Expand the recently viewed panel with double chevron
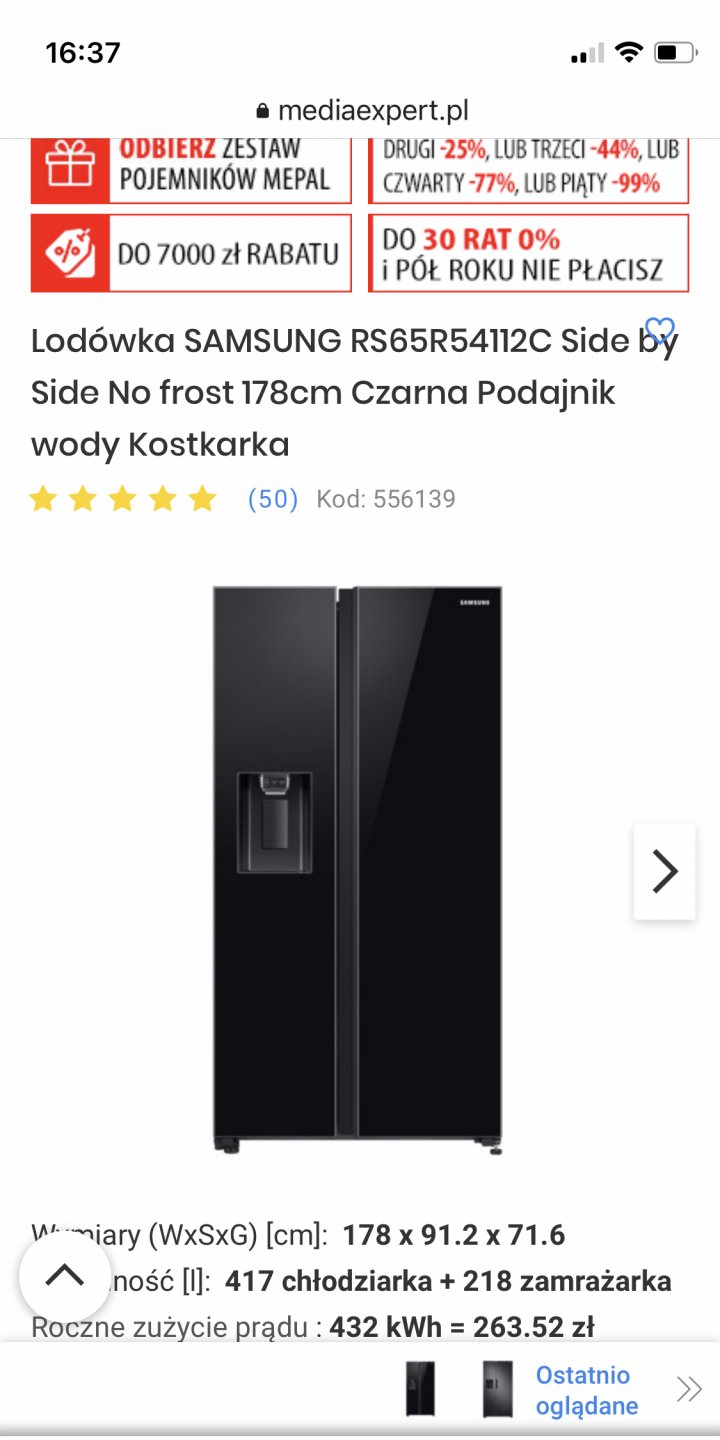 688,1389
